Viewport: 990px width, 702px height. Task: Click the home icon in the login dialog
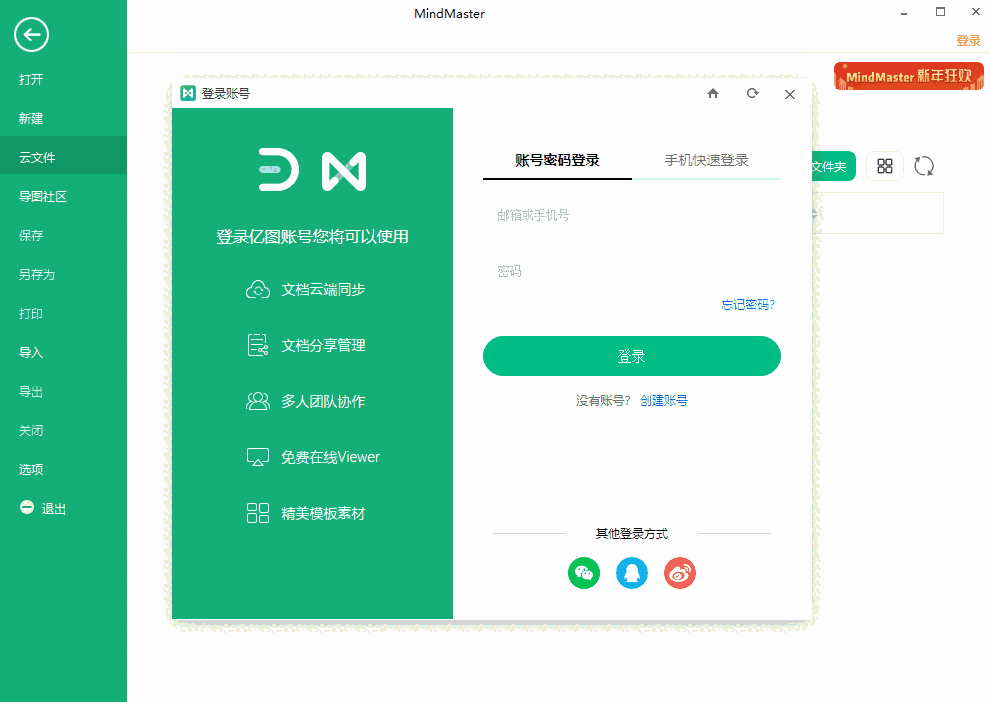coord(712,93)
